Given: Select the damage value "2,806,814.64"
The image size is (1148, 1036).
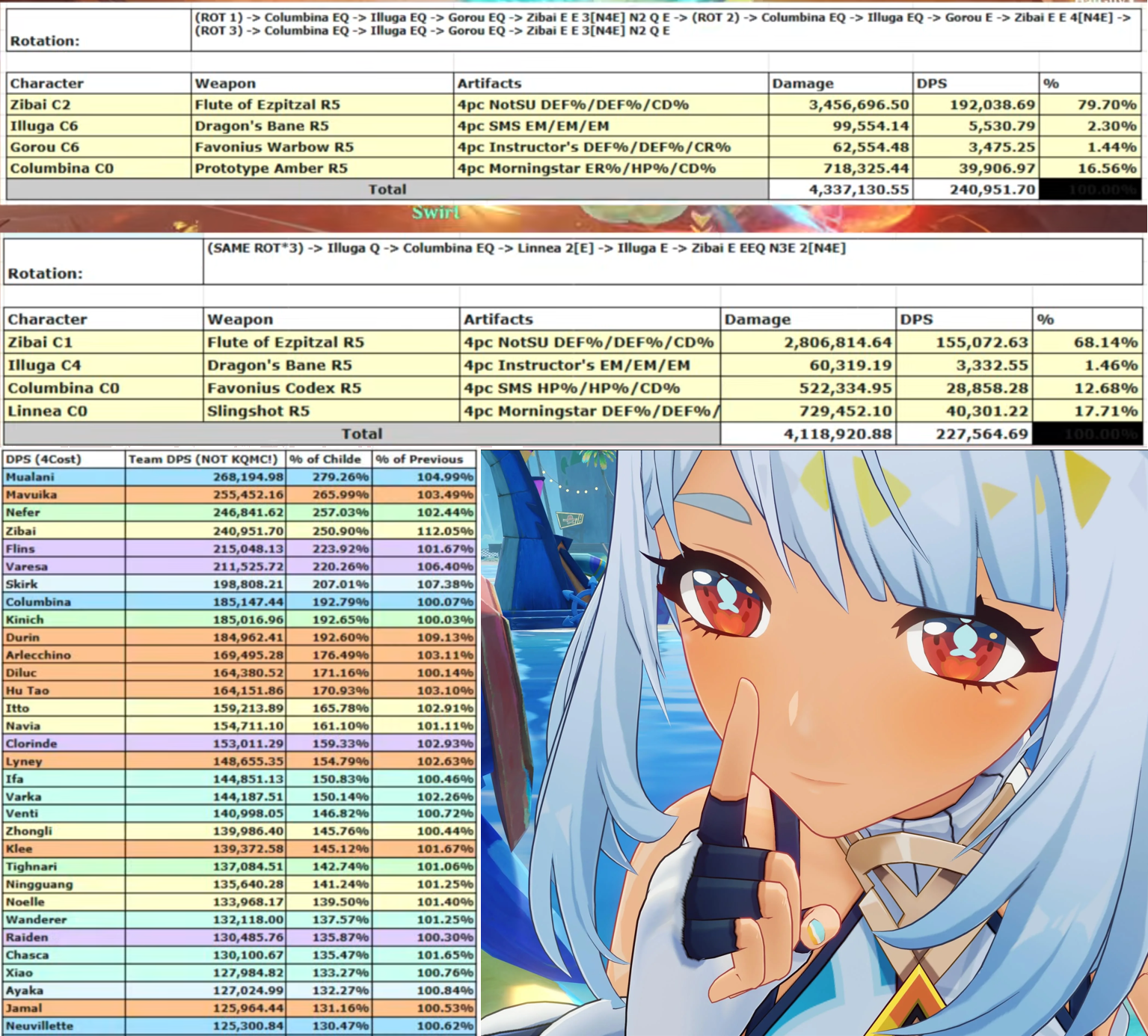Looking at the screenshot, I should [808, 343].
